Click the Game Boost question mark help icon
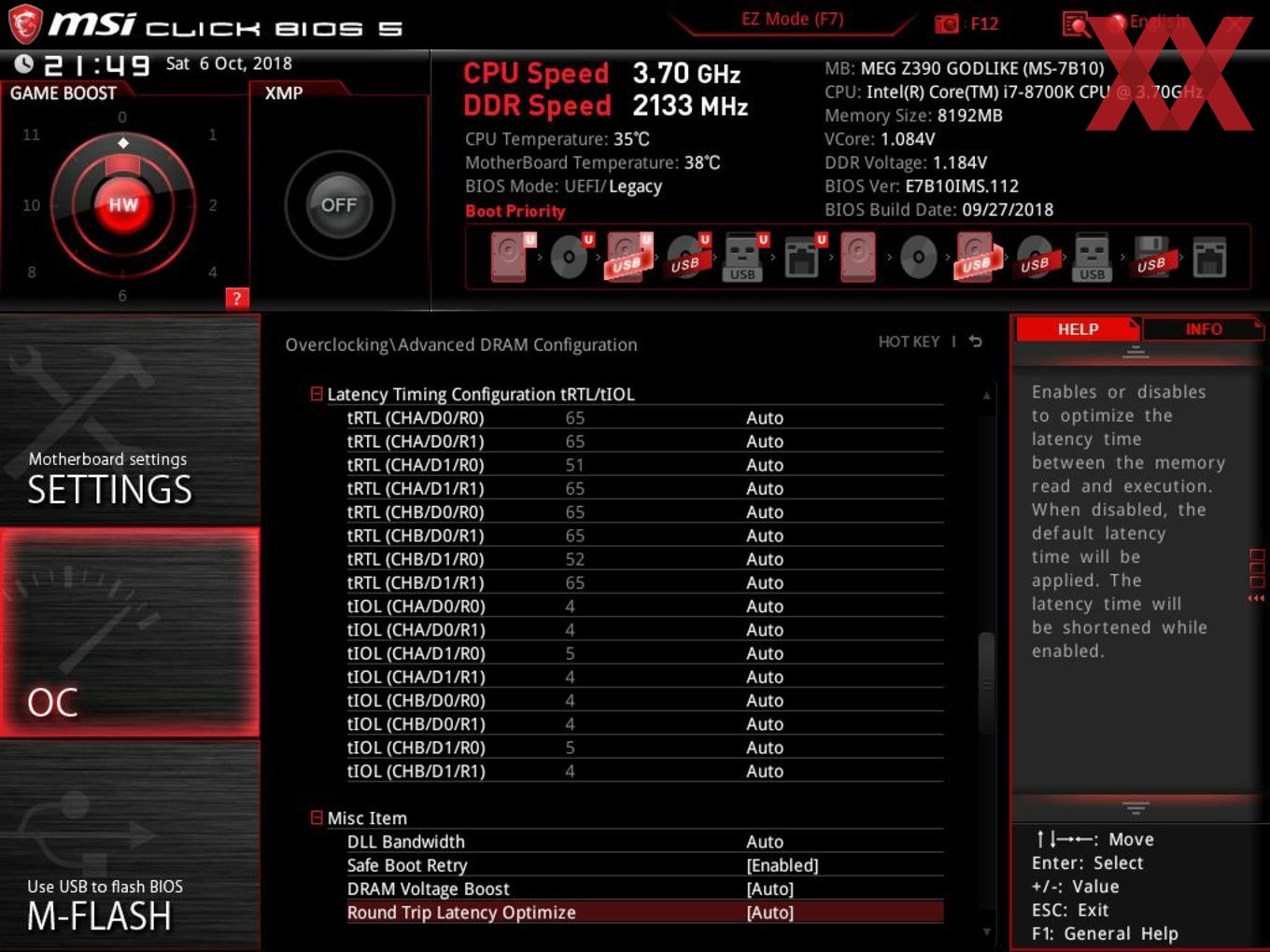This screenshot has height=952, width=1270. click(236, 298)
